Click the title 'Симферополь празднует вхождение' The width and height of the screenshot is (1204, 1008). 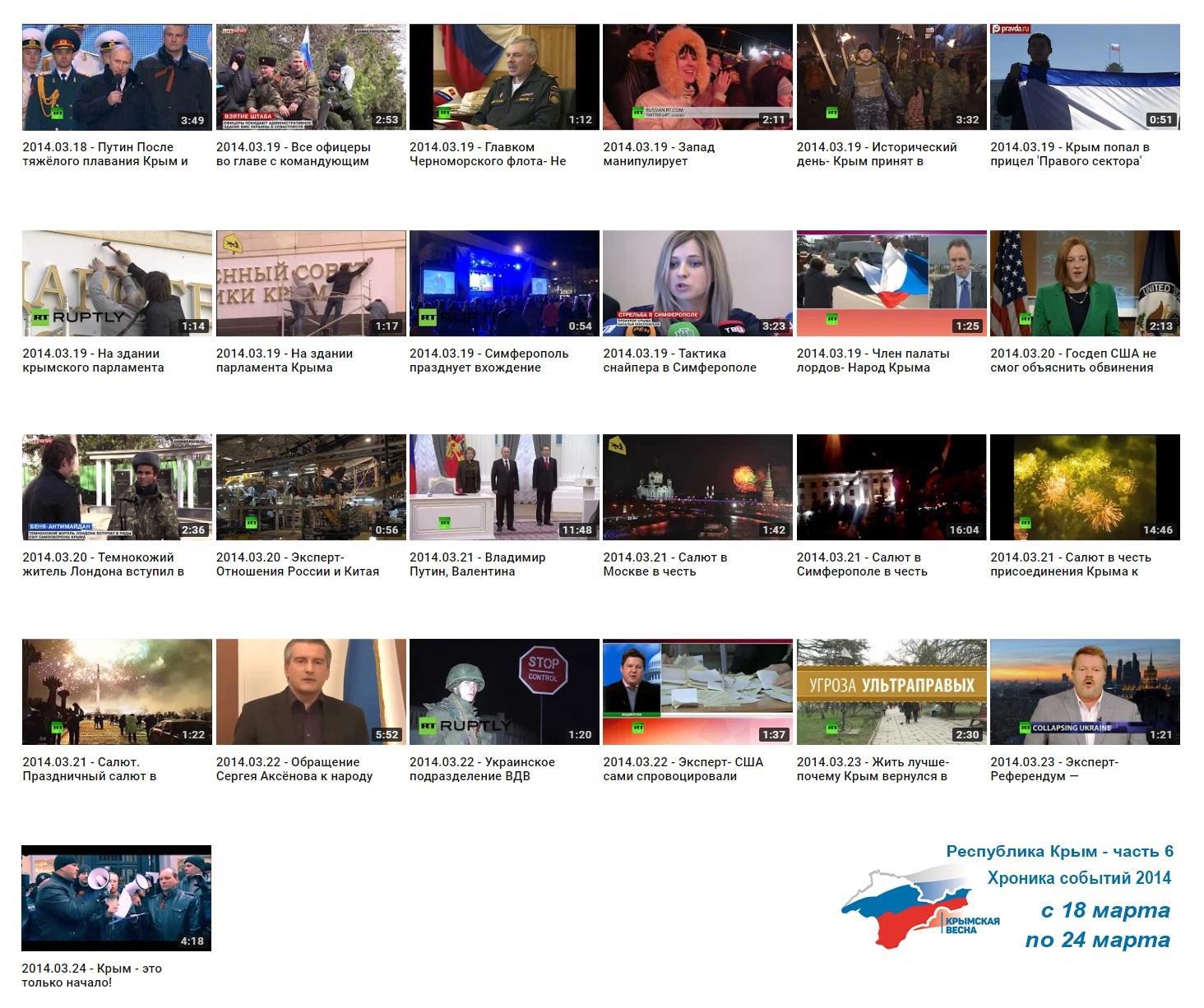(489, 361)
